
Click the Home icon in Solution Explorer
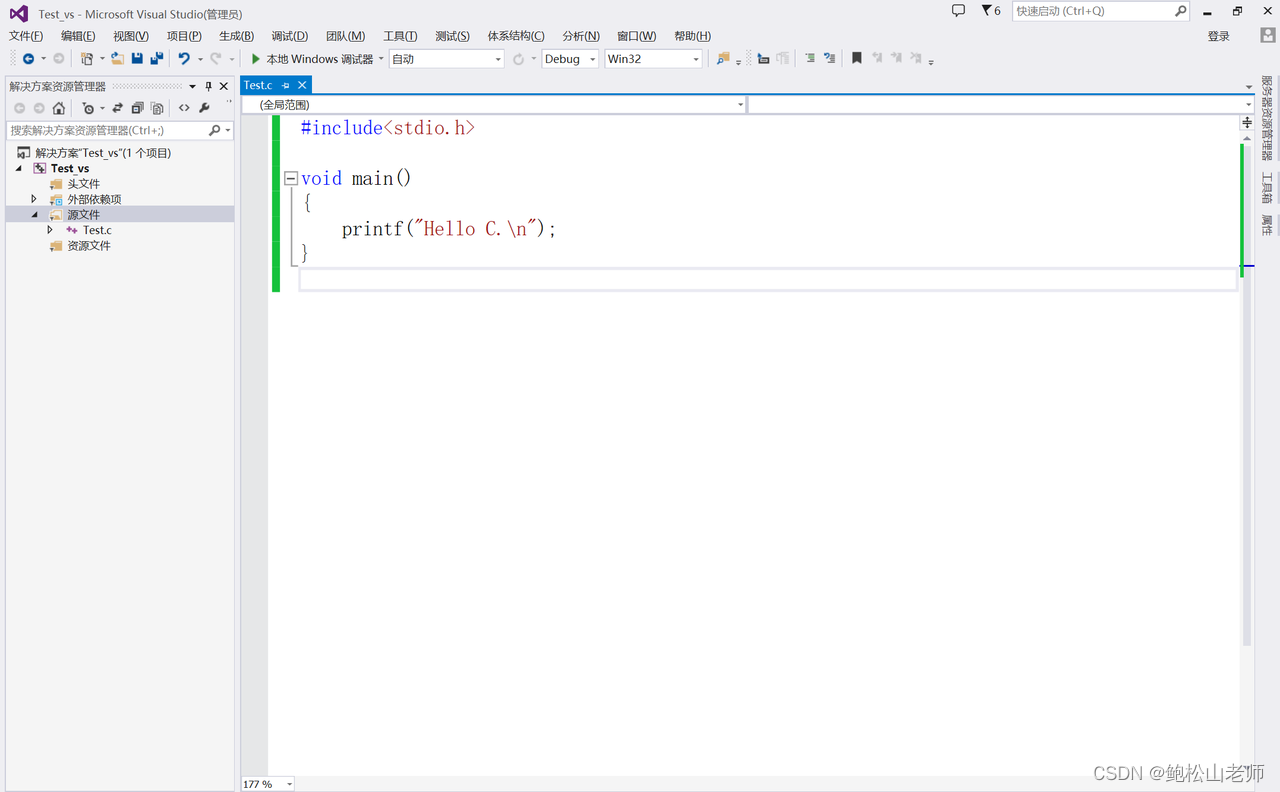(59, 108)
